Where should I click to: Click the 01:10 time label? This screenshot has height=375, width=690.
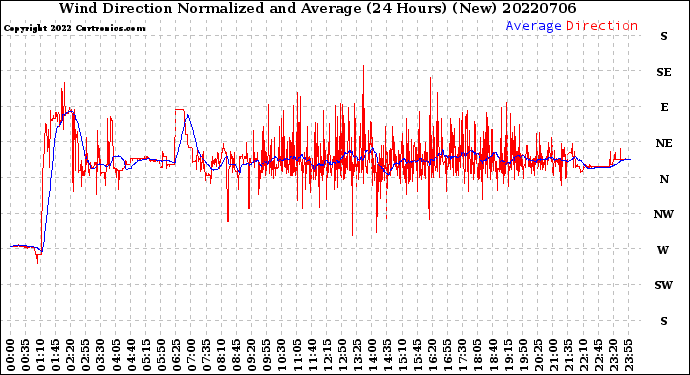coord(40,355)
